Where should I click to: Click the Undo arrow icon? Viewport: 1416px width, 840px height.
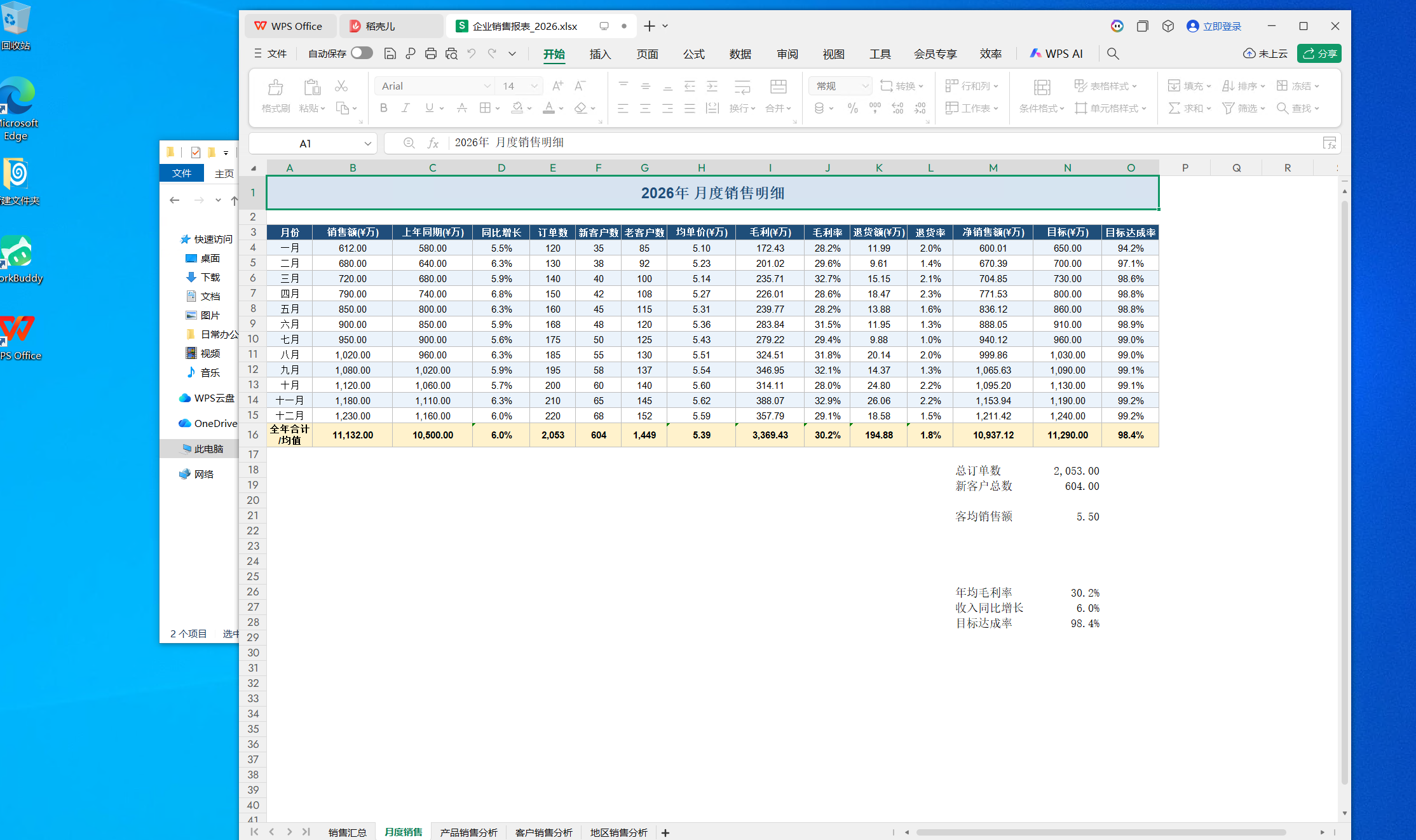[472, 53]
